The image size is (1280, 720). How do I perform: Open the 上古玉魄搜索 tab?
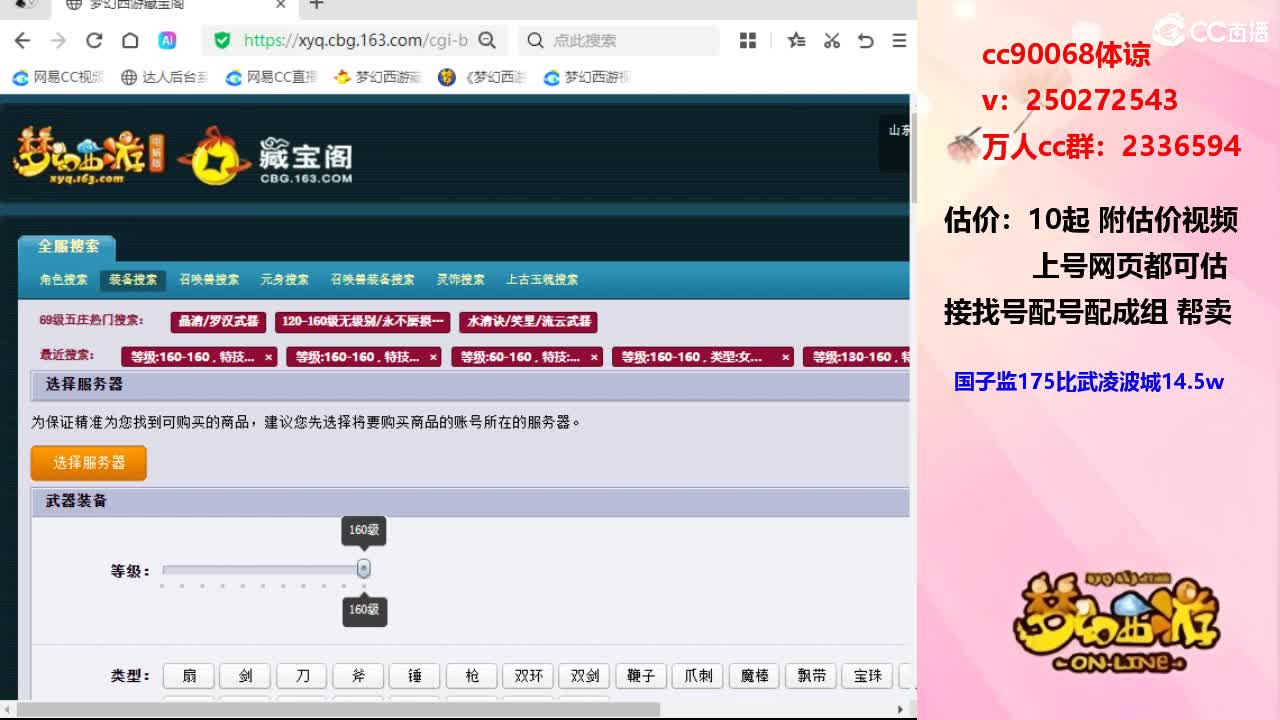(x=542, y=280)
